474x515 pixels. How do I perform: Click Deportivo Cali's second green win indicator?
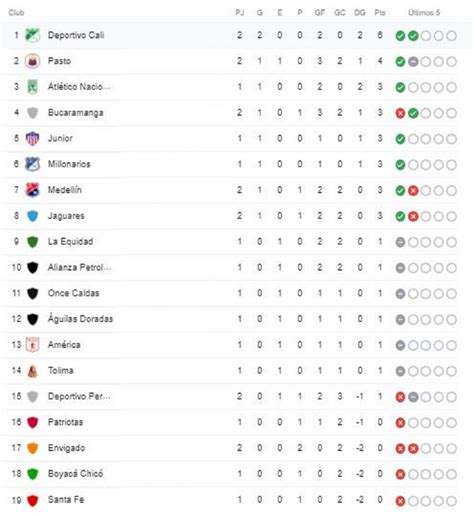tap(413, 36)
